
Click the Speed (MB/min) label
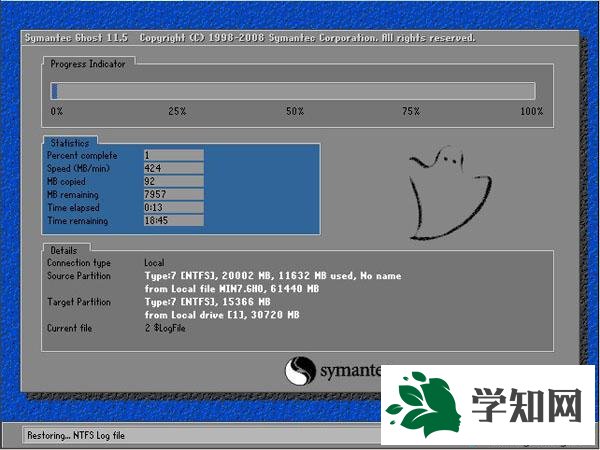point(78,168)
